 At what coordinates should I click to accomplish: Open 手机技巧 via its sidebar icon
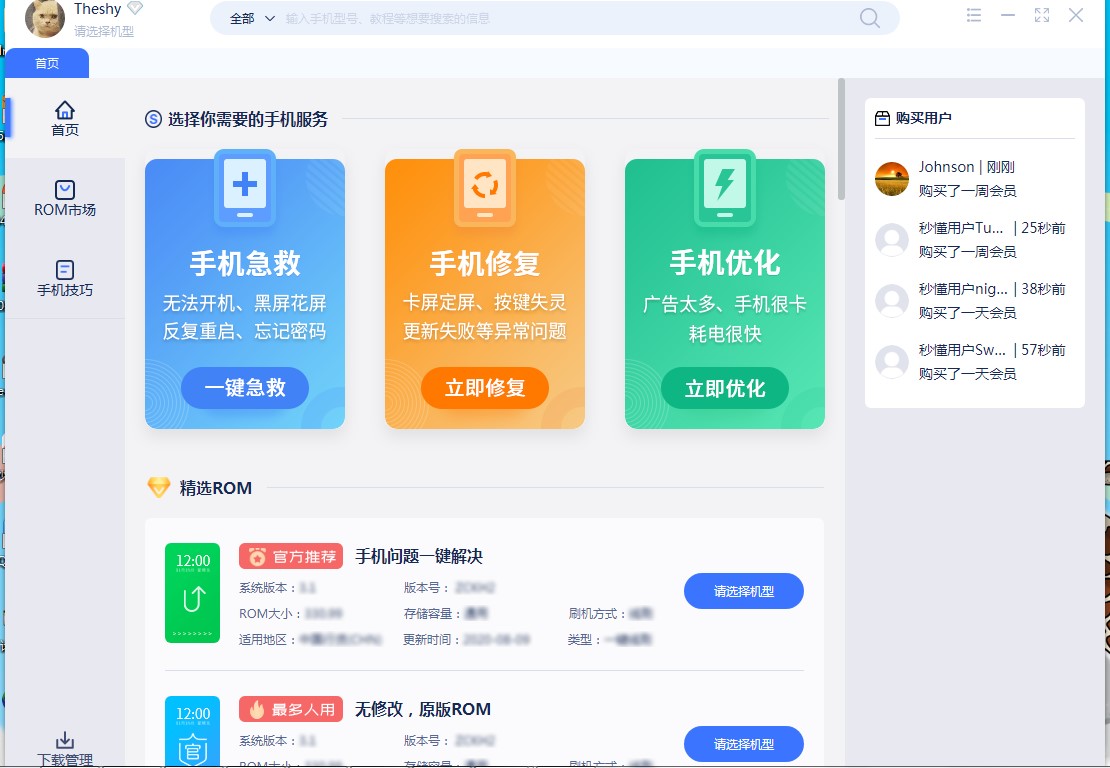[64, 270]
